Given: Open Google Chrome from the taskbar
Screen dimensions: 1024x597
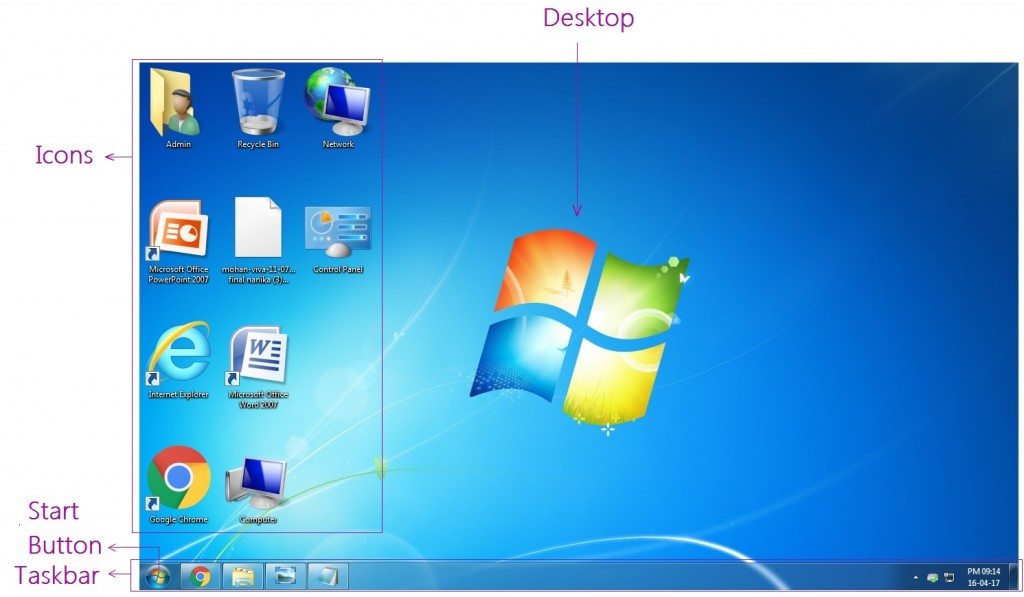Looking at the screenshot, I should tap(199, 577).
